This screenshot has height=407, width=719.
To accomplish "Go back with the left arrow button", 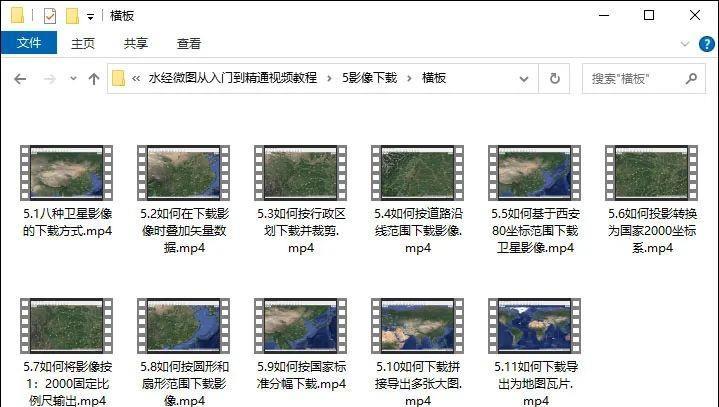I will click(x=20, y=79).
